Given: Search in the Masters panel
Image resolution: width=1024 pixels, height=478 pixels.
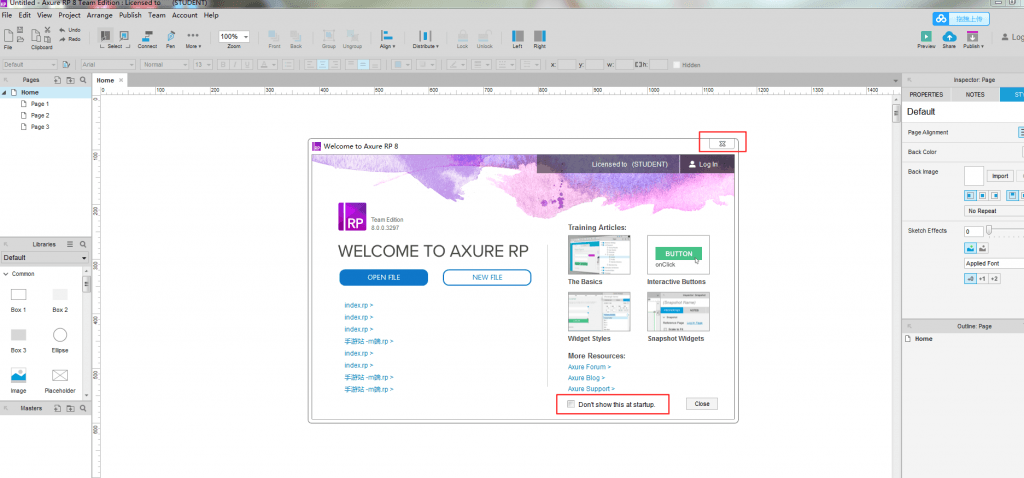Looking at the screenshot, I should 83,408.
